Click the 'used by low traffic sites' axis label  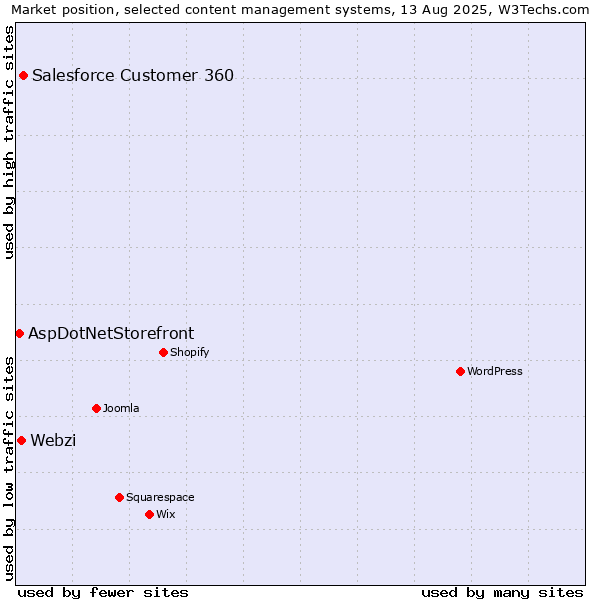pos(8,469)
